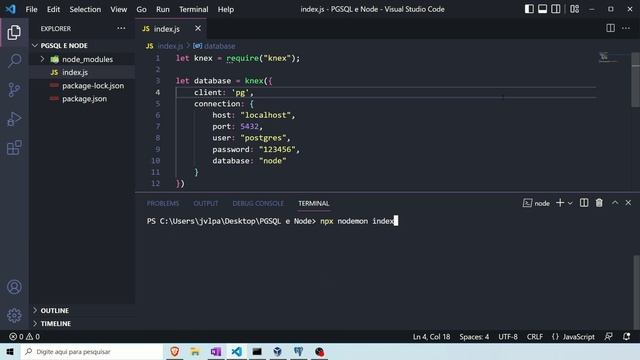
Task: Click the Windows Start button
Action: 10,351
